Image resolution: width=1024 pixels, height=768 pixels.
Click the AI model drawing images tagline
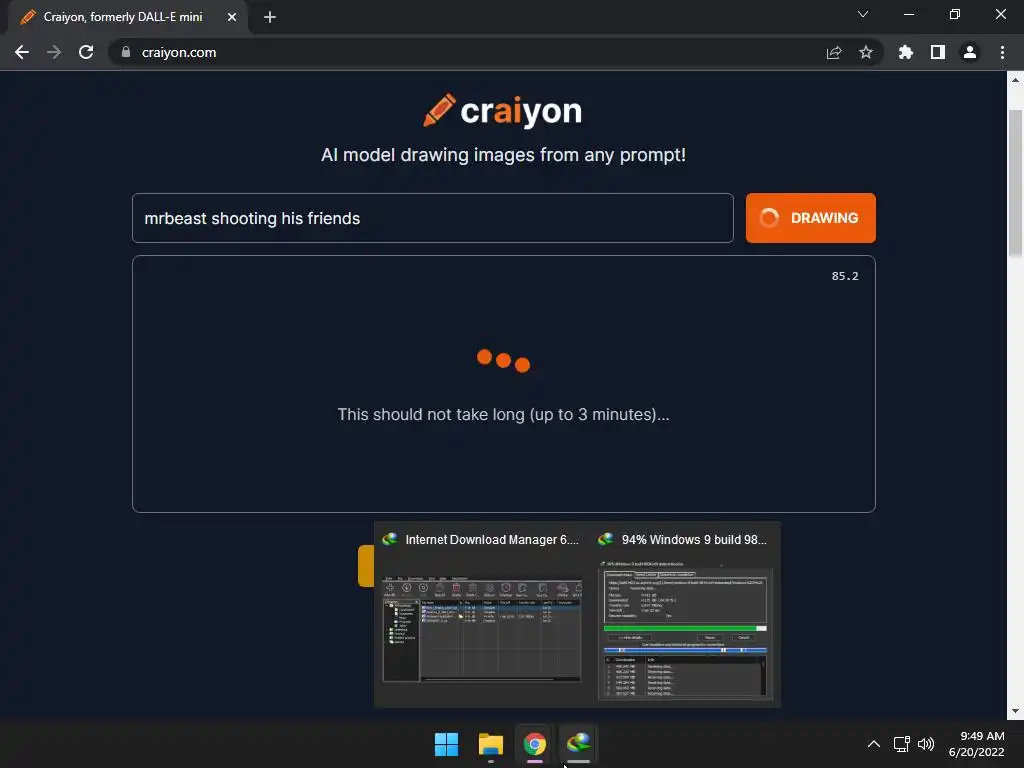click(x=503, y=155)
